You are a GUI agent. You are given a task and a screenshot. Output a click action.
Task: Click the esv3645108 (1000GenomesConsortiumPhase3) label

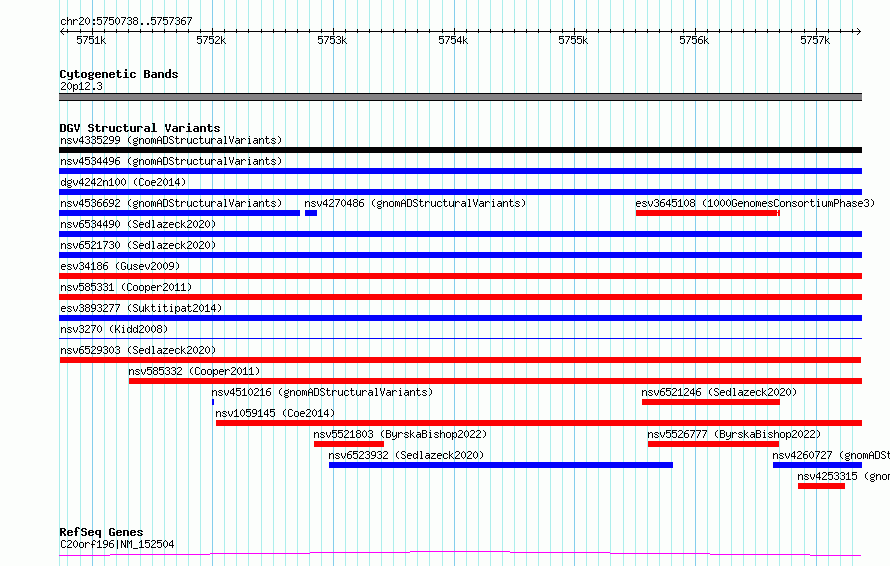(755, 203)
